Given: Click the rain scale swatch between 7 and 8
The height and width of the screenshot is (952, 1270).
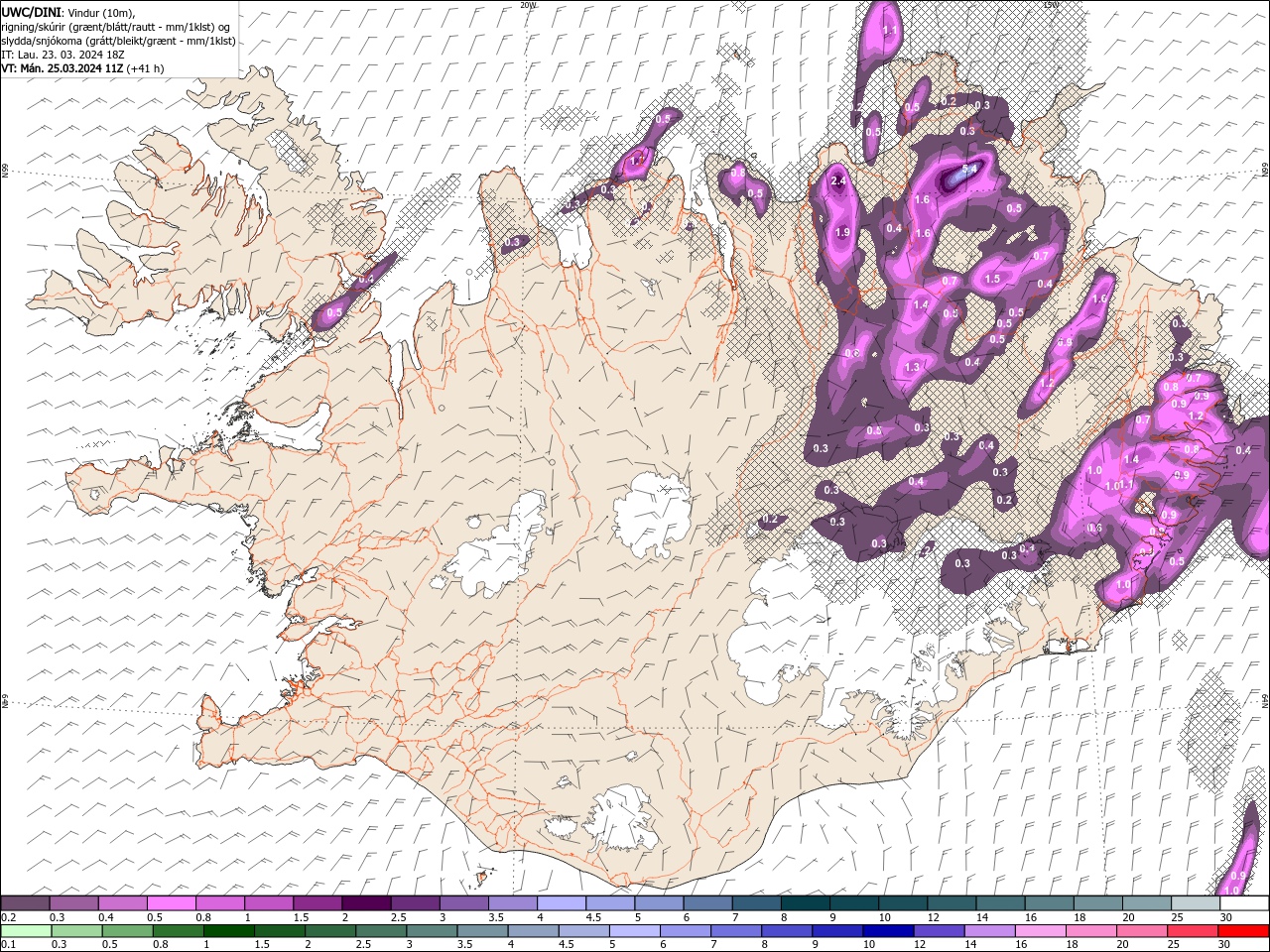Looking at the screenshot, I should pyautogui.click(x=736, y=930).
